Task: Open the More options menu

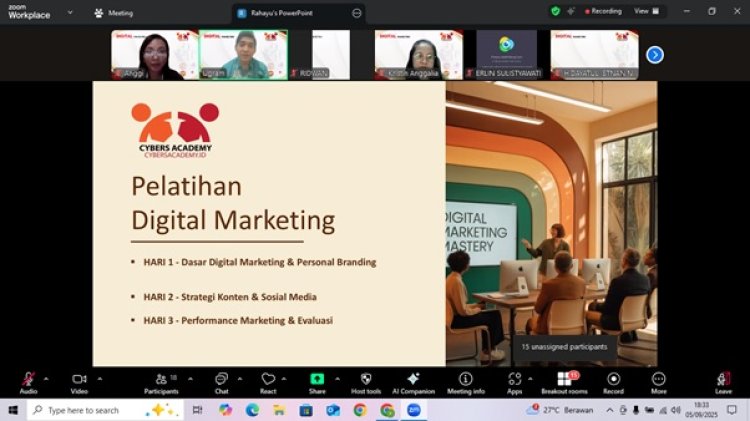Action: 658,381
